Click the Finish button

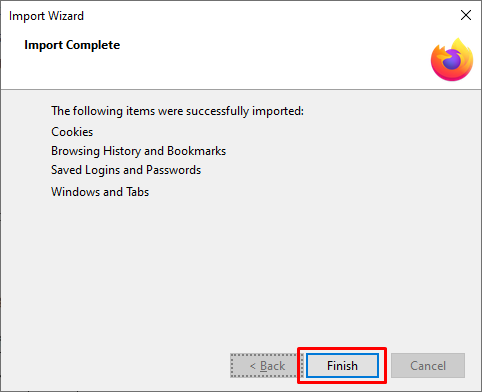tap(342, 366)
